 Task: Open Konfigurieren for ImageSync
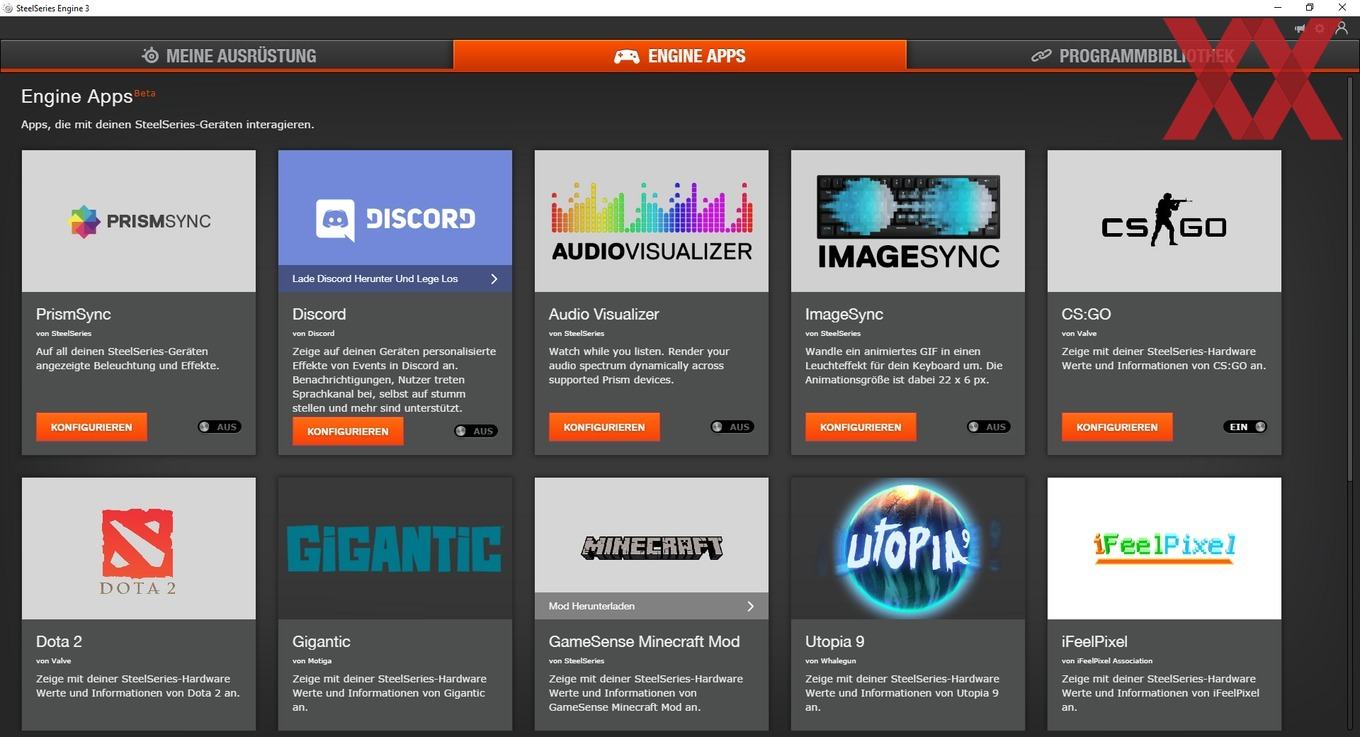(x=861, y=427)
